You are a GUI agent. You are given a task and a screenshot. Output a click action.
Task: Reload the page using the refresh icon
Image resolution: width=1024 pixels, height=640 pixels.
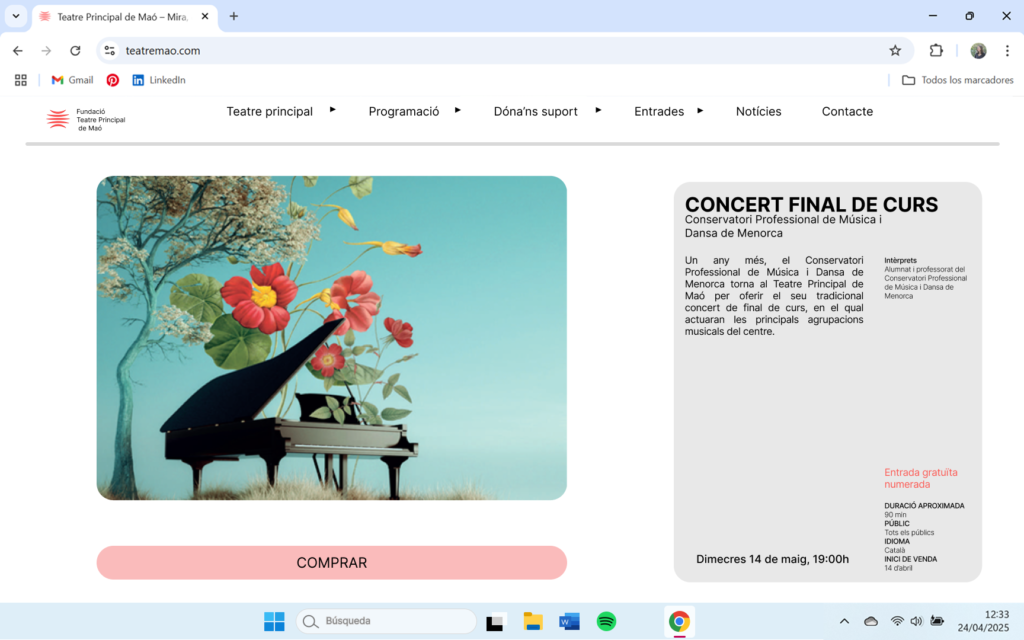(75, 50)
